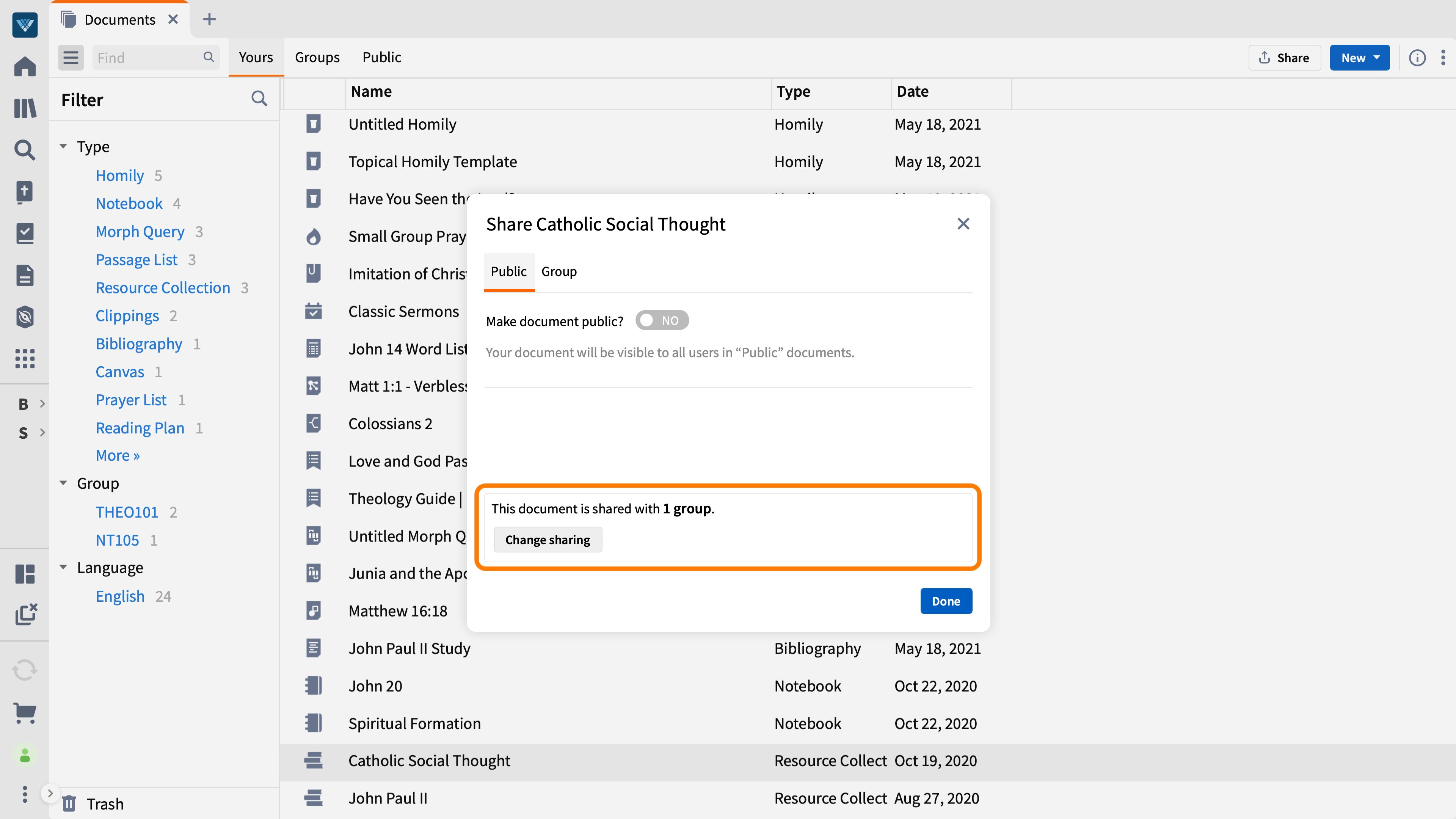Open the Library panel
1456x819 pixels.
point(25,108)
